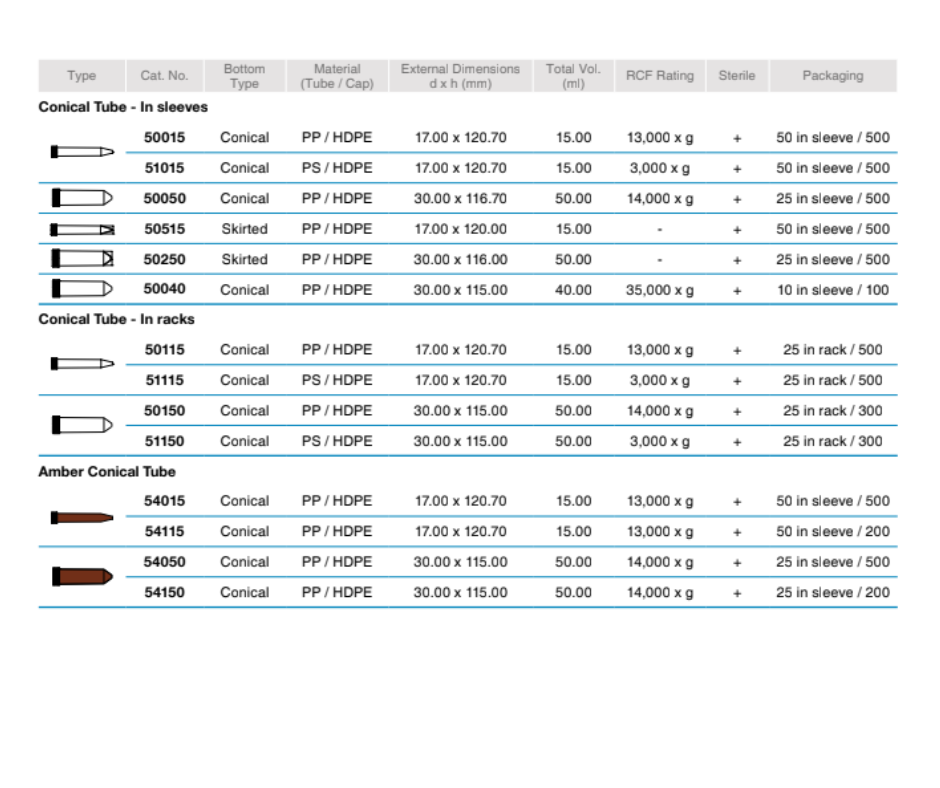Select the 10 in sleeve / 100 packaging cell
This screenshot has width=940, height=788.
click(832, 290)
